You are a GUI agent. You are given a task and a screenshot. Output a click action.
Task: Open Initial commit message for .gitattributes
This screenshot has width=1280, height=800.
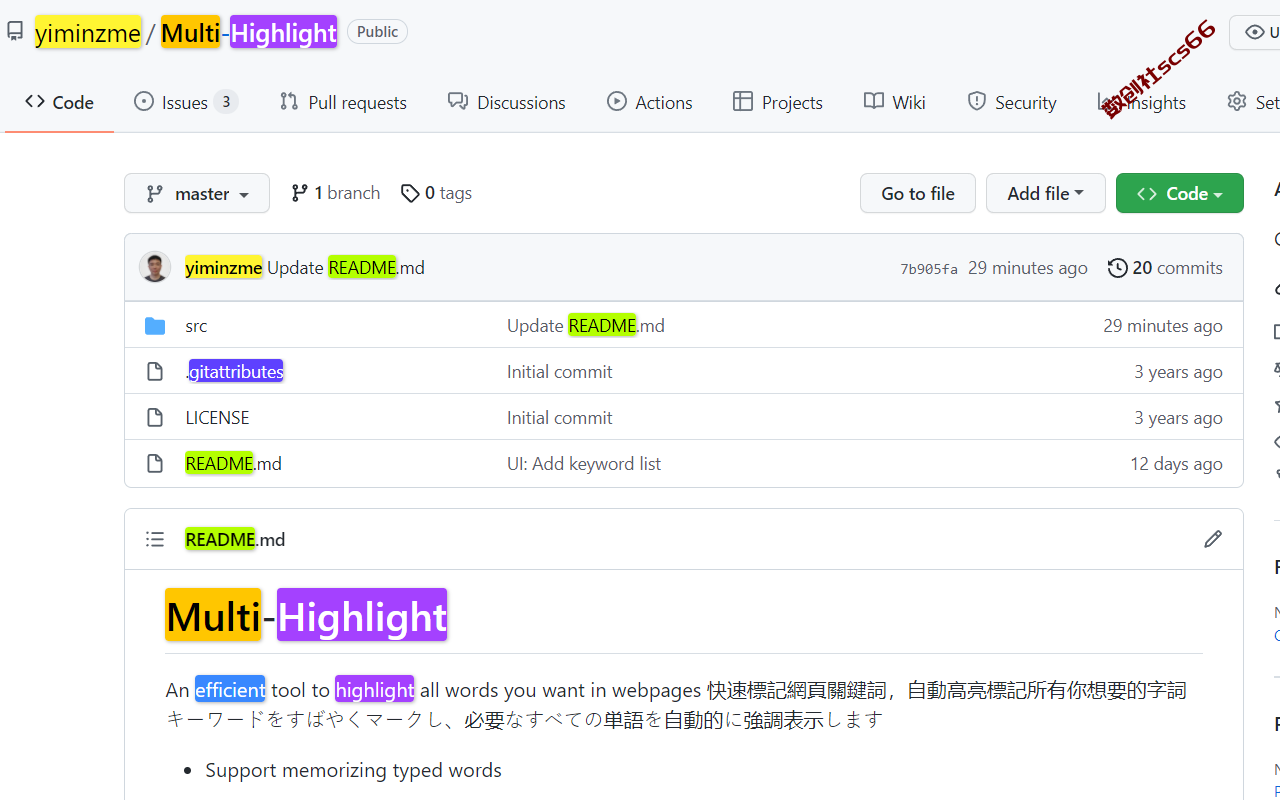pyautogui.click(x=560, y=371)
